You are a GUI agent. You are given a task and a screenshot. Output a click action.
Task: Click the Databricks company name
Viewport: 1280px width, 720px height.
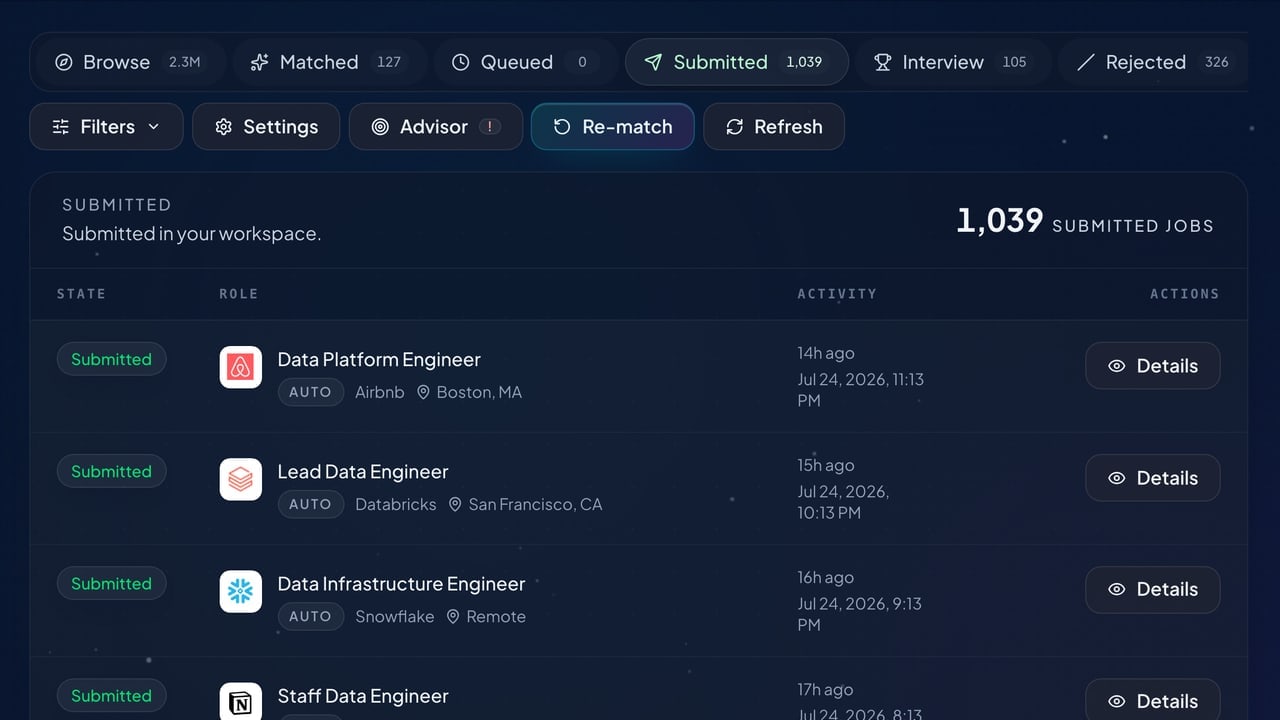396,505
